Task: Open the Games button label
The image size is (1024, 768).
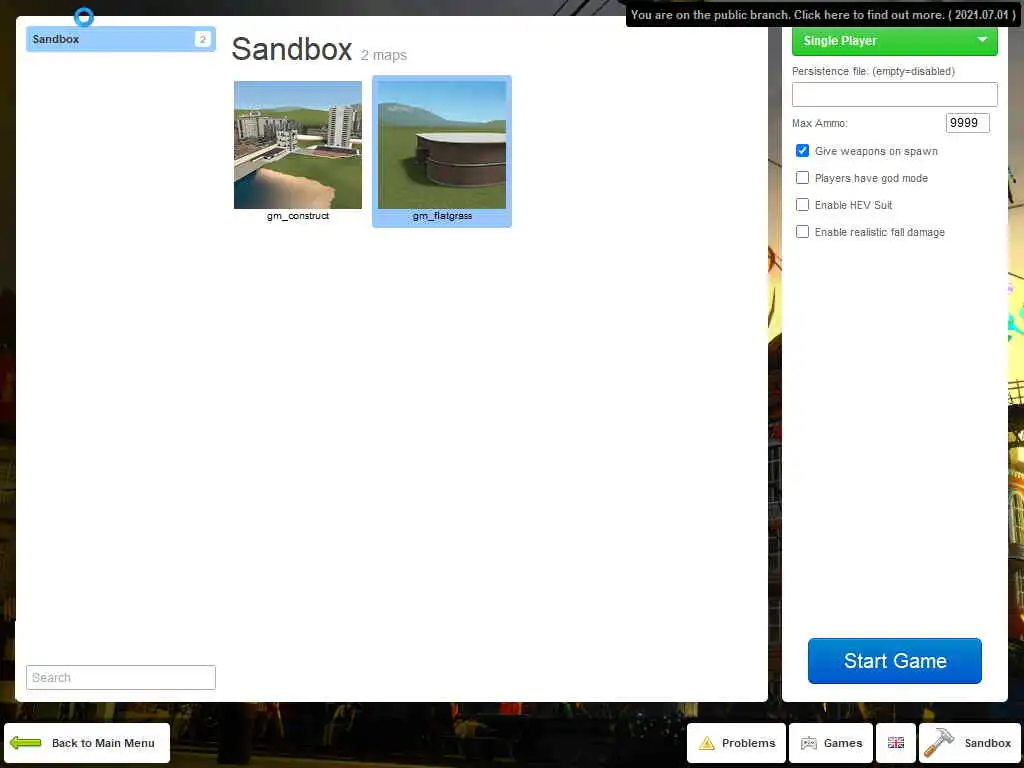Action: [x=843, y=743]
